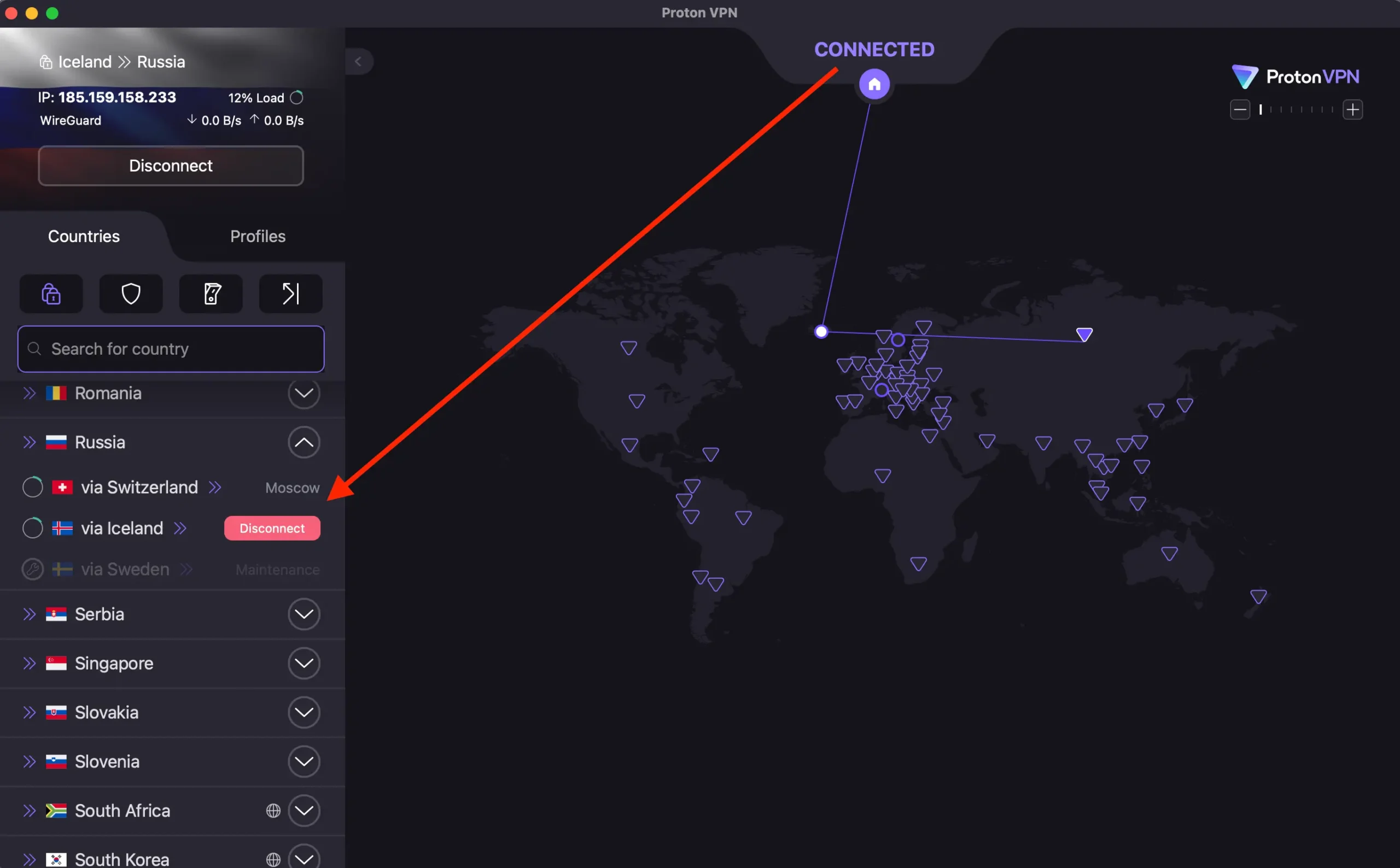Screen dimensions: 1400x868
Task: Click Disconnect next to via Iceland
Action: pos(272,527)
